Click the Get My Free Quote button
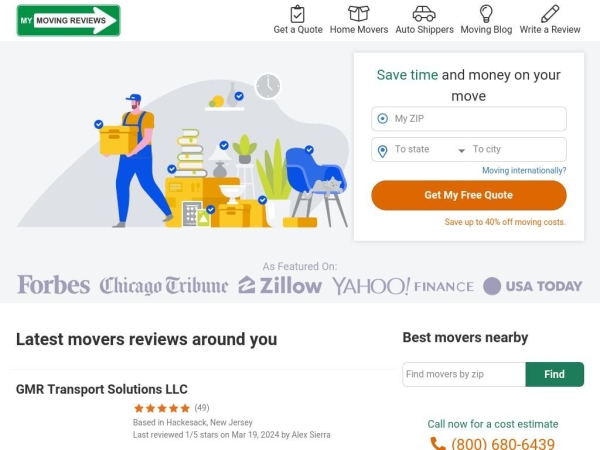This screenshot has height=450, width=600. click(469, 195)
